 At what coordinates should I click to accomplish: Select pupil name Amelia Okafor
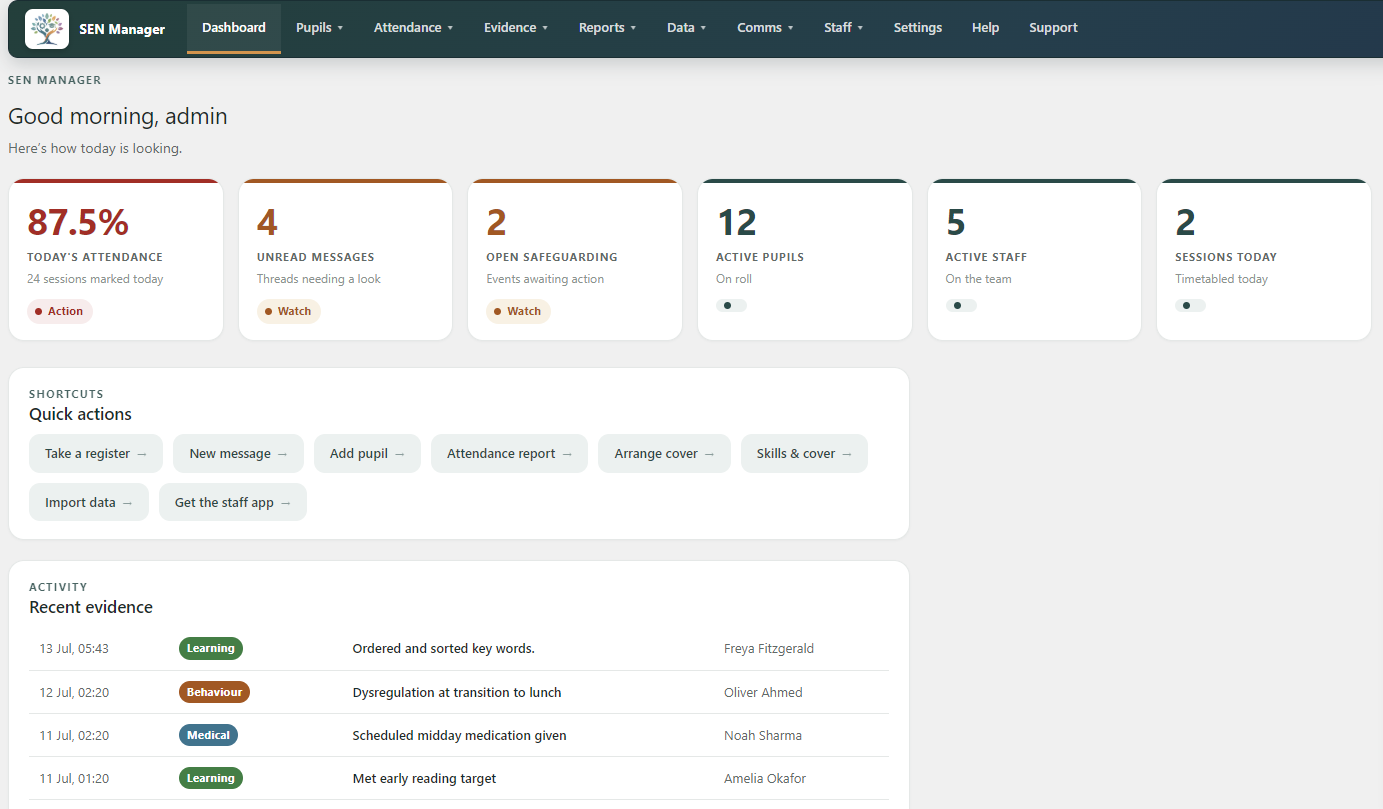coord(765,778)
